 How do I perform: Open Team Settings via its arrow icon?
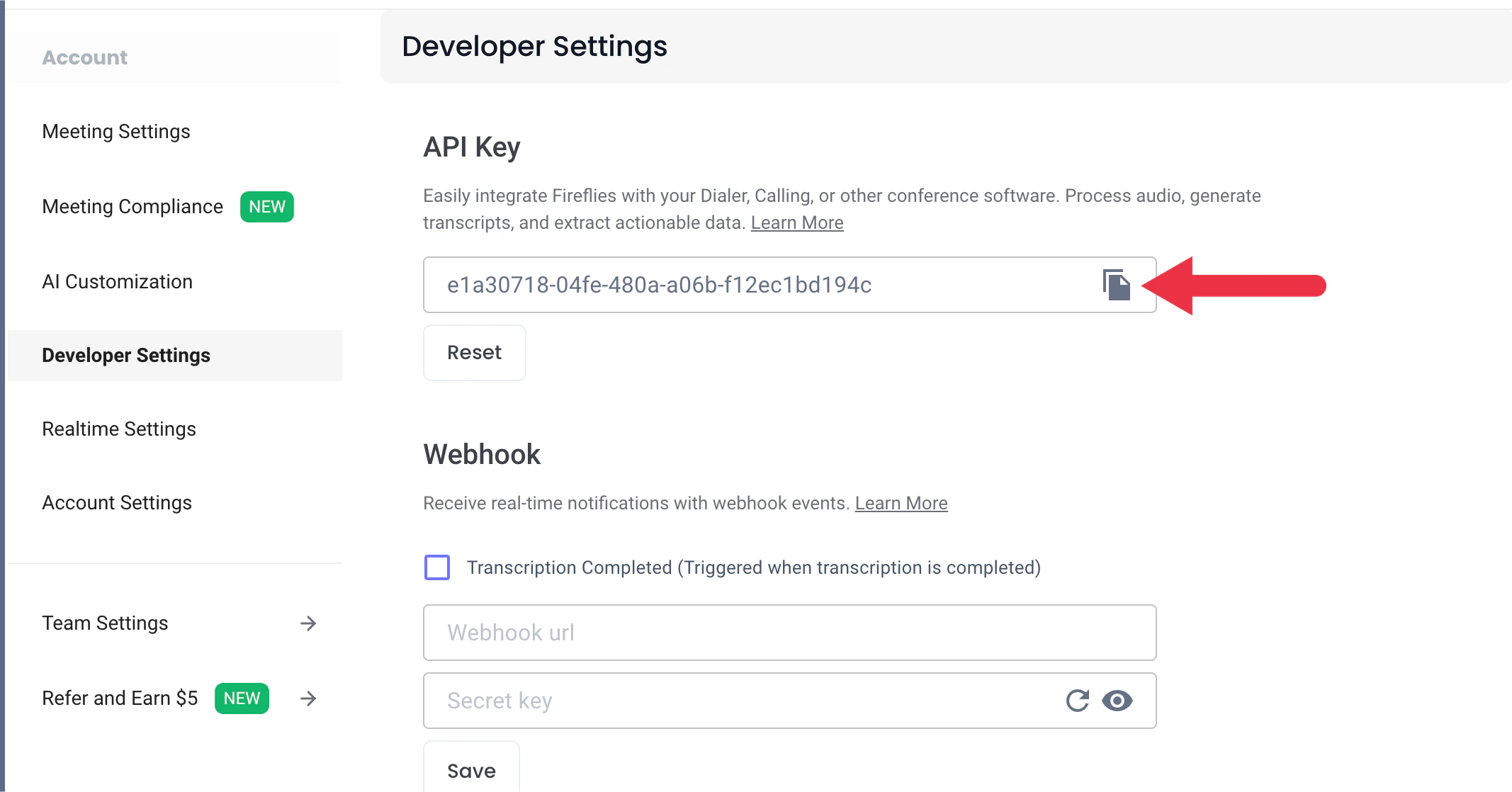[309, 623]
